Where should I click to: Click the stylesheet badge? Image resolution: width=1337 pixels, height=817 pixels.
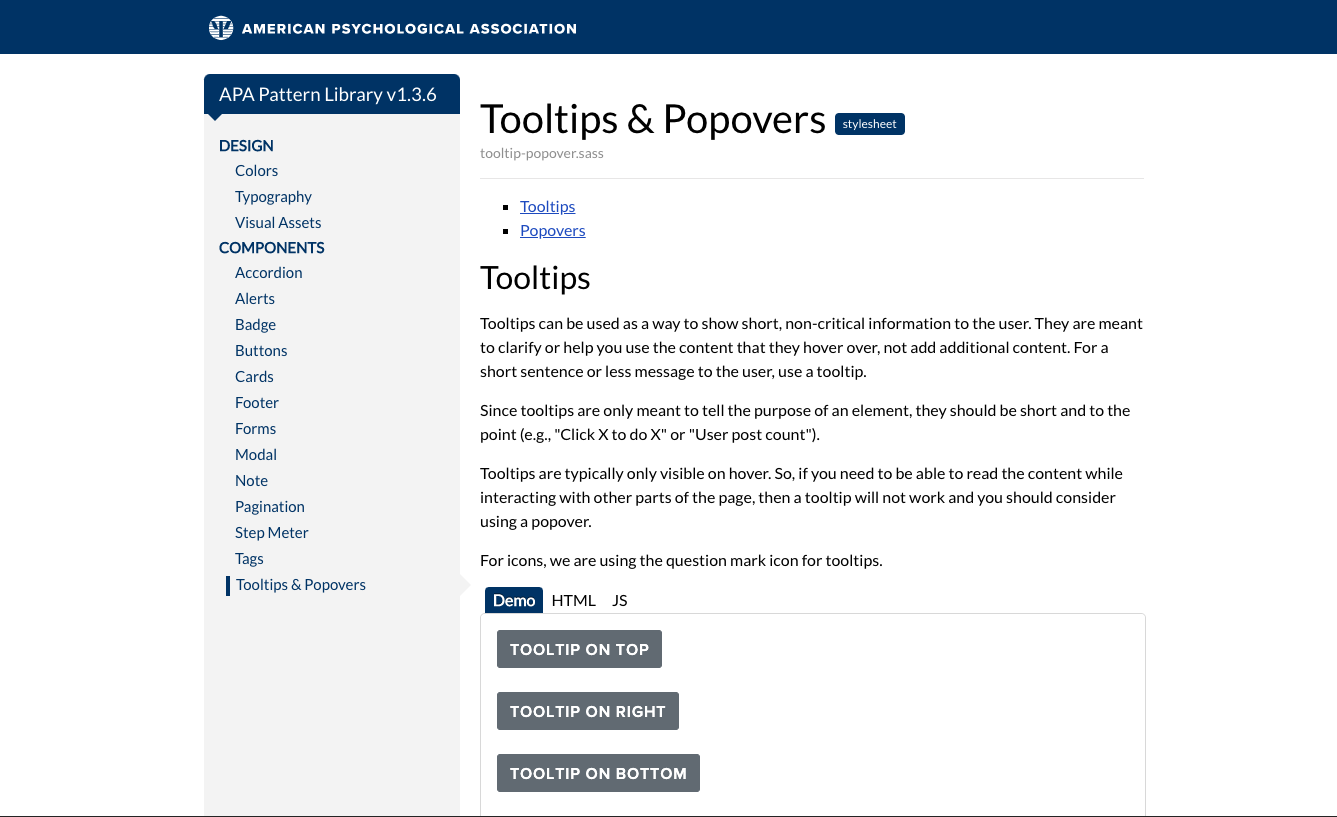tap(869, 124)
